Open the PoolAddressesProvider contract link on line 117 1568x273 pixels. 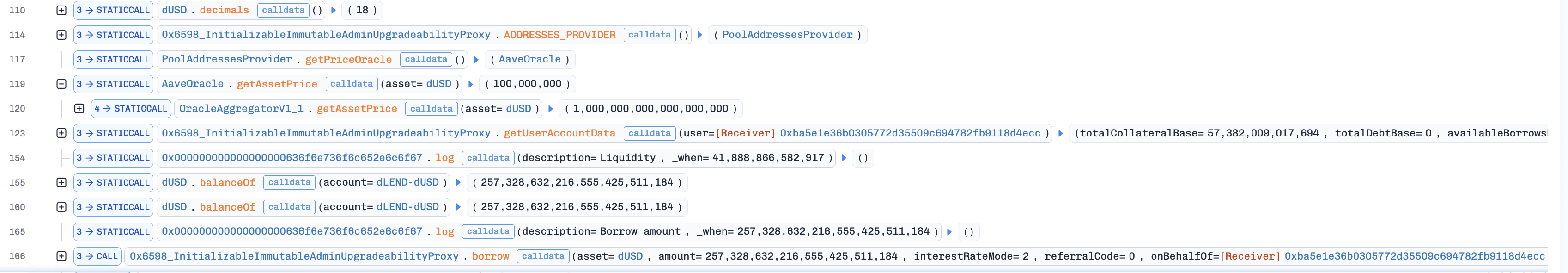[226, 60]
